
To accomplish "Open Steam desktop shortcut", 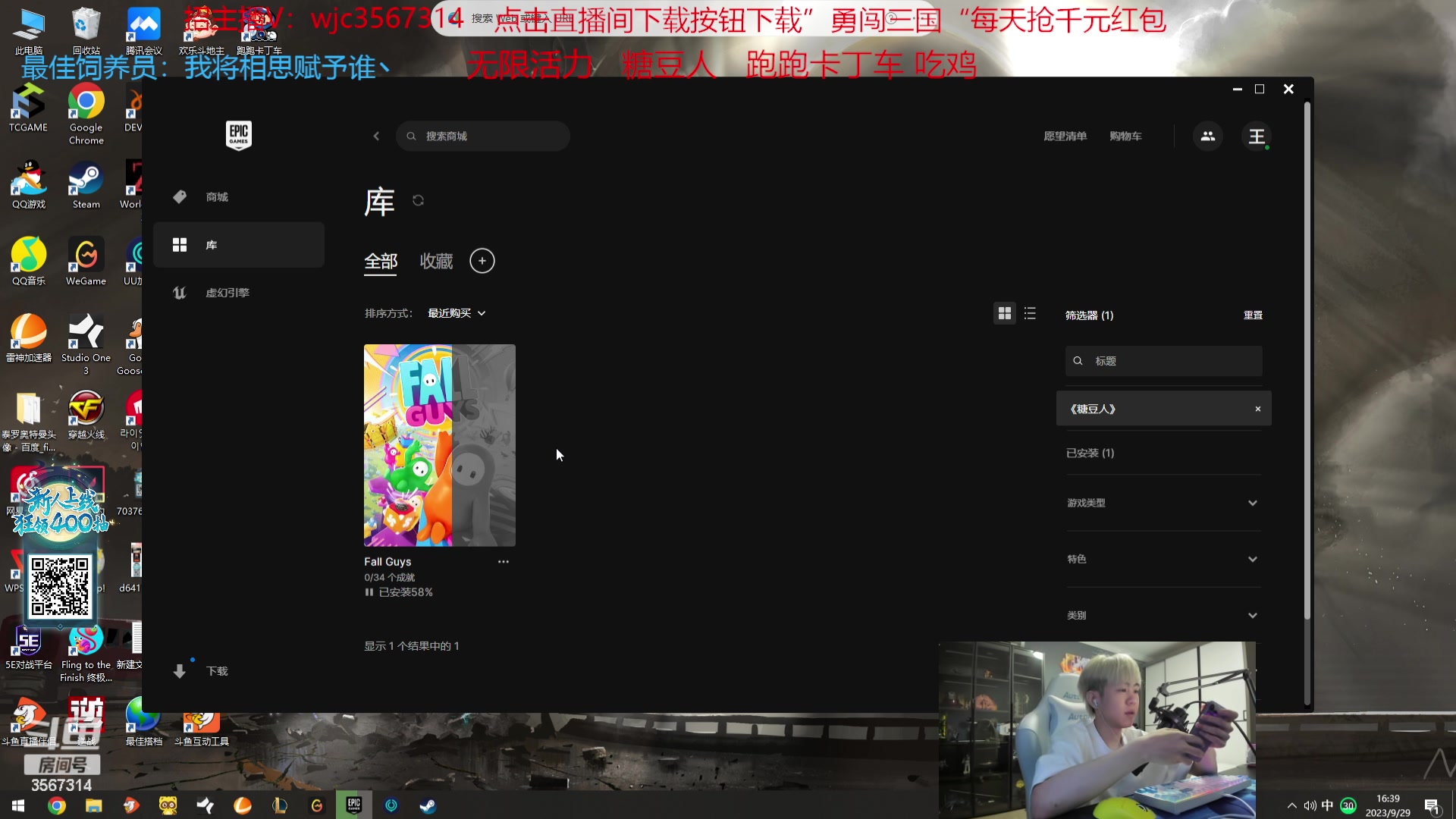I will click(86, 185).
